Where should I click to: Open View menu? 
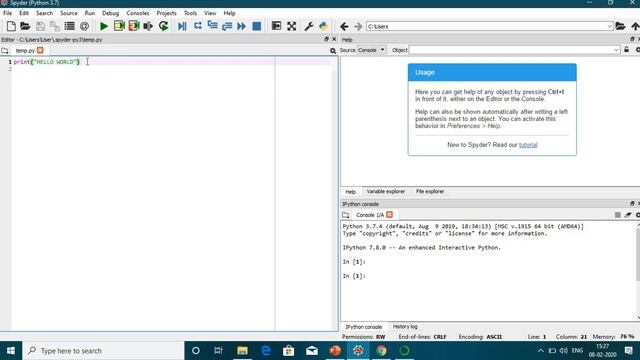[x=210, y=13]
